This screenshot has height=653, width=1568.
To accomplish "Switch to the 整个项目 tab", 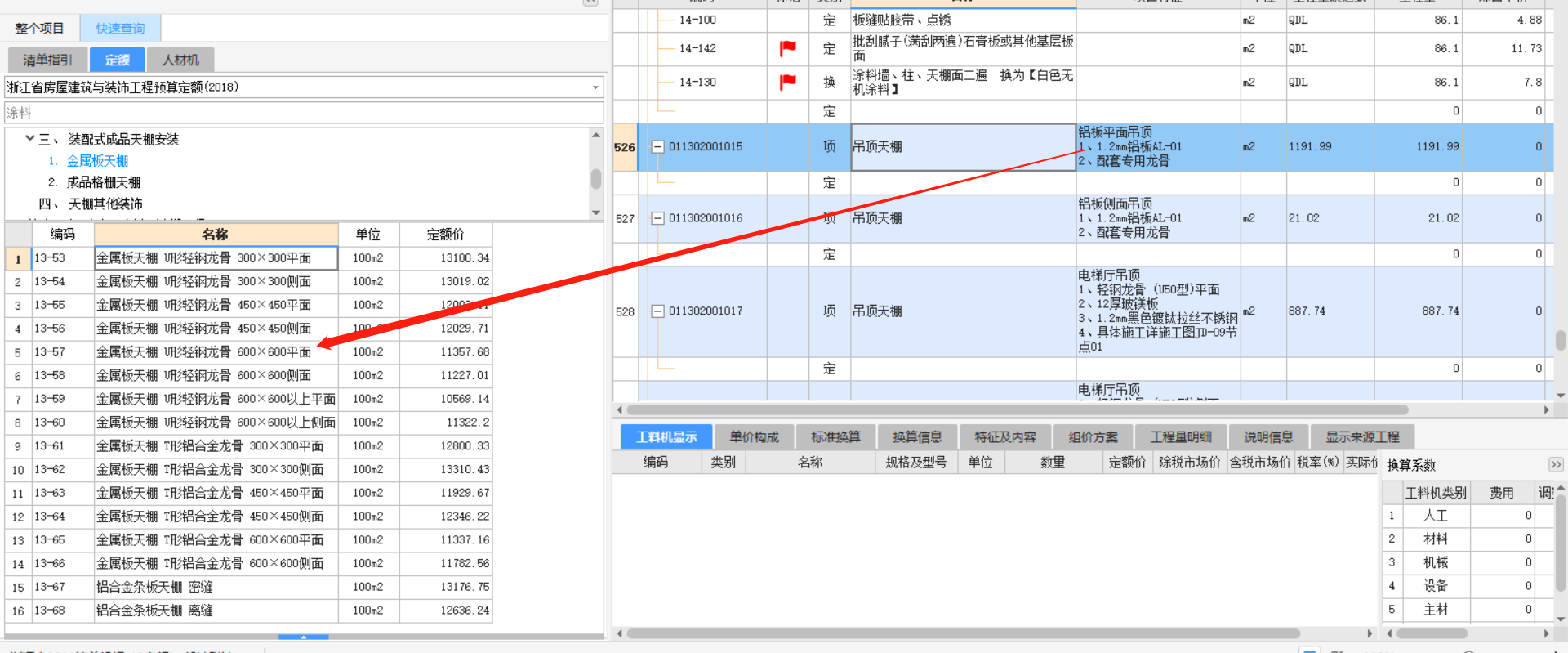I will pyautogui.click(x=39, y=29).
